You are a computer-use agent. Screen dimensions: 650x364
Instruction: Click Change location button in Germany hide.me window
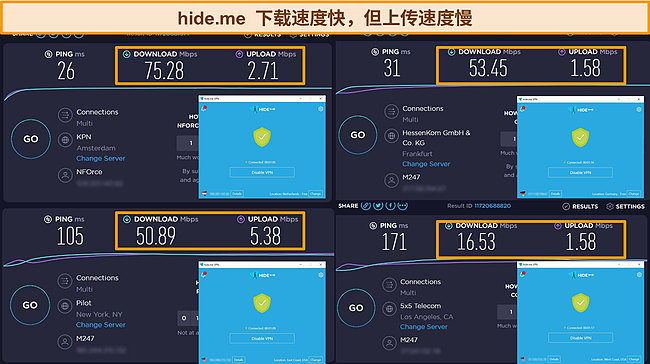click(634, 194)
